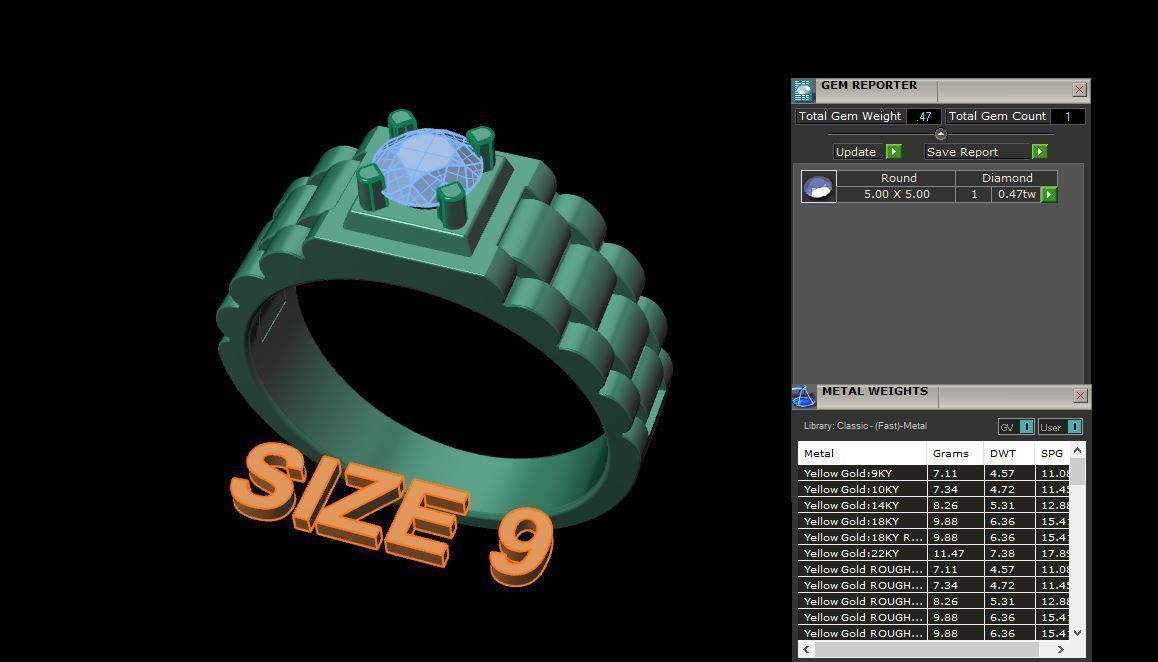Click the Metal Weights scale icon
The width and height of the screenshot is (1158, 662).
point(804,397)
